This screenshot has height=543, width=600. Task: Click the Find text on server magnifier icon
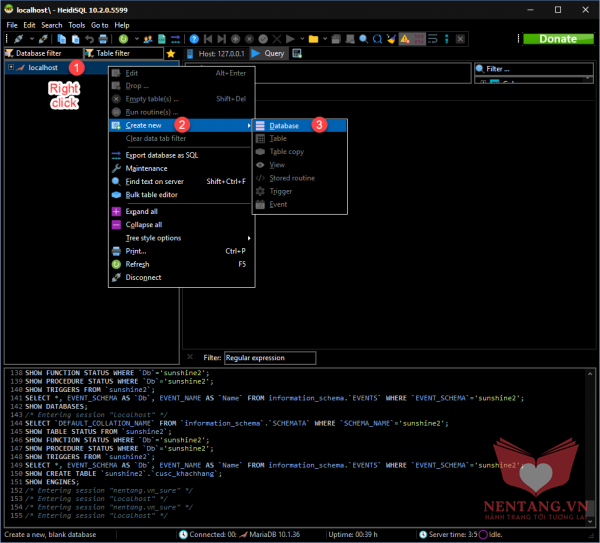(117, 181)
